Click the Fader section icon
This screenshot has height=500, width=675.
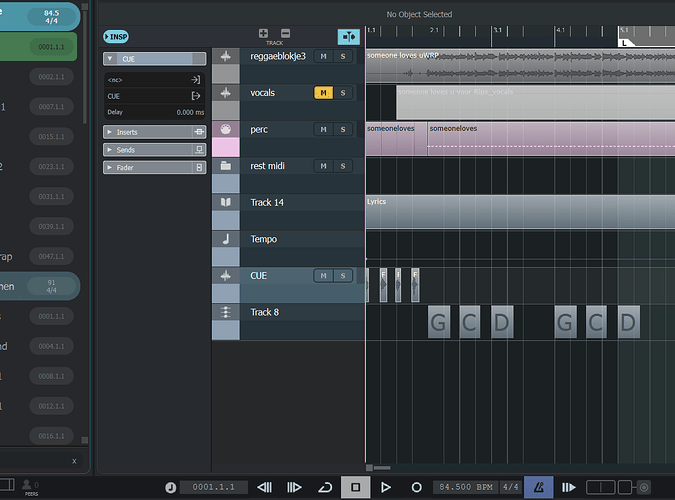[x=199, y=168]
